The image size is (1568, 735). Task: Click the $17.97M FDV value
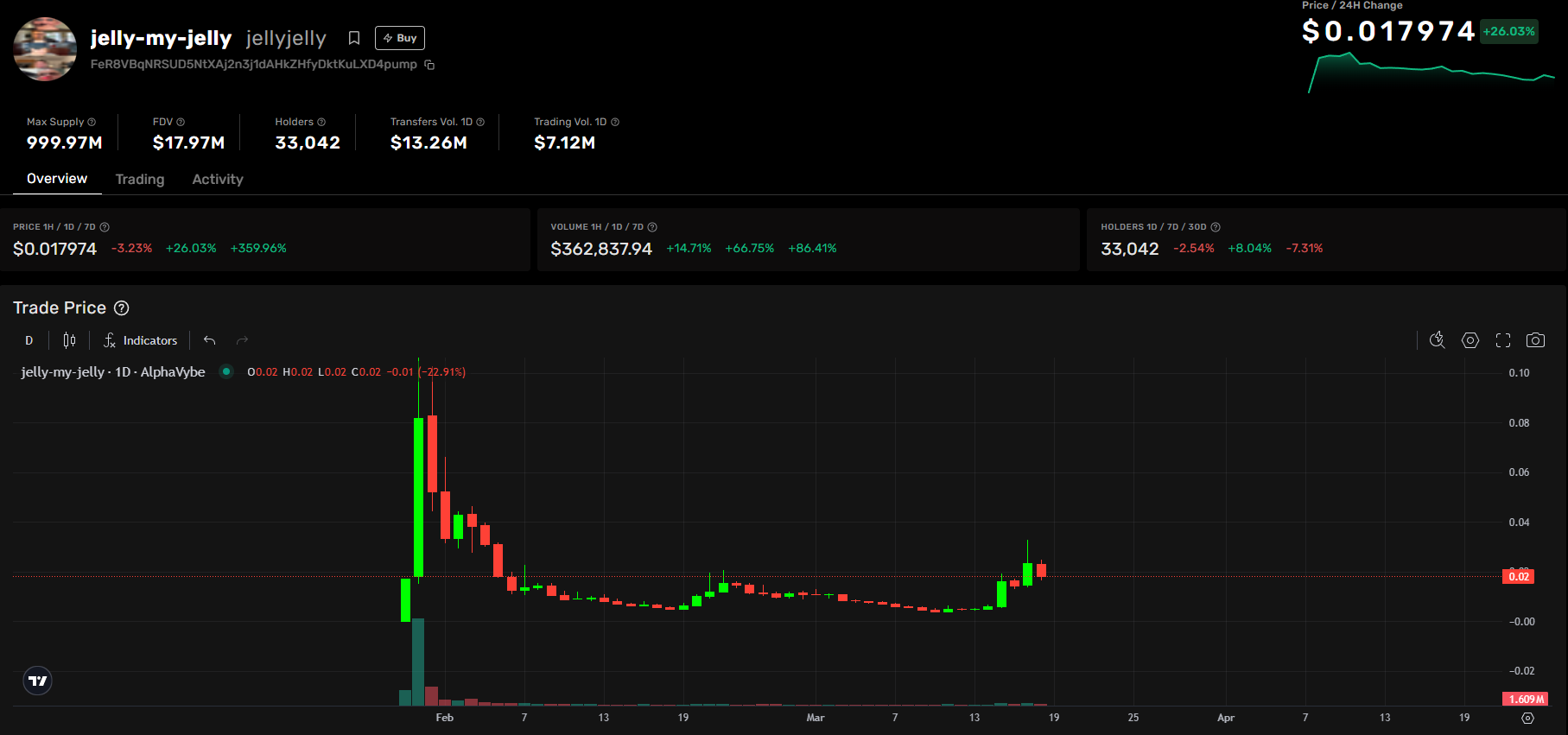coord(188,143)
